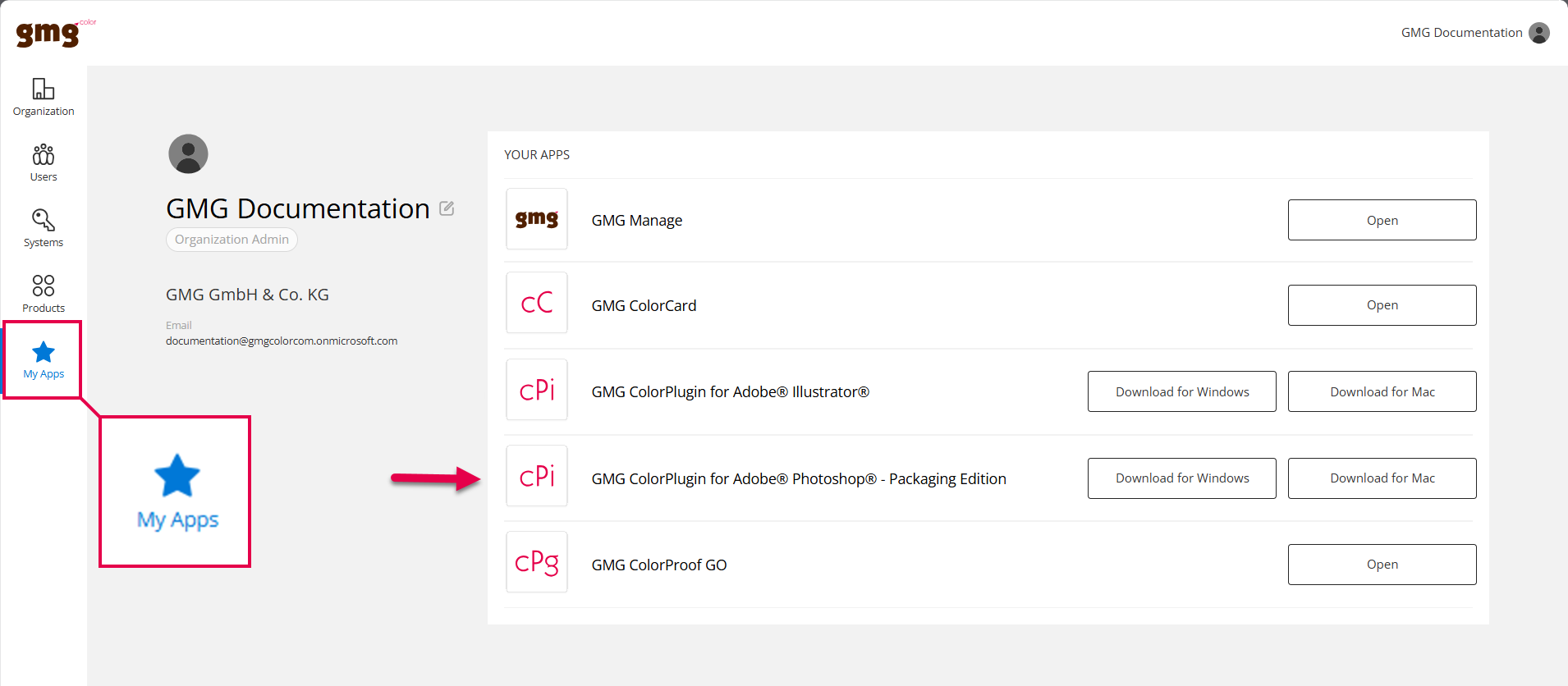
Task: Go to Users in the sidebar
Action: (44, 163)
